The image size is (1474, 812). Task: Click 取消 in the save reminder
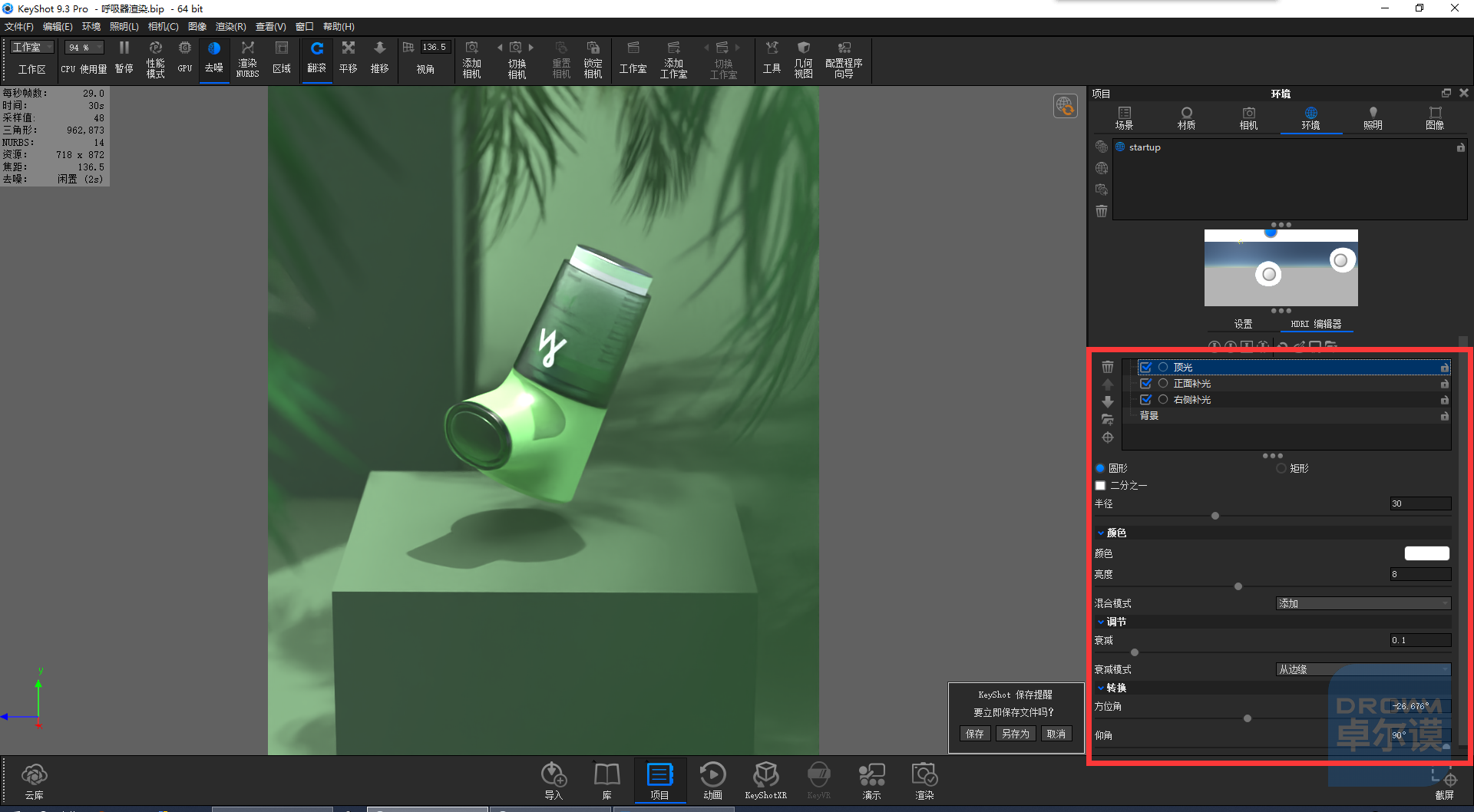pos(1056,734)
